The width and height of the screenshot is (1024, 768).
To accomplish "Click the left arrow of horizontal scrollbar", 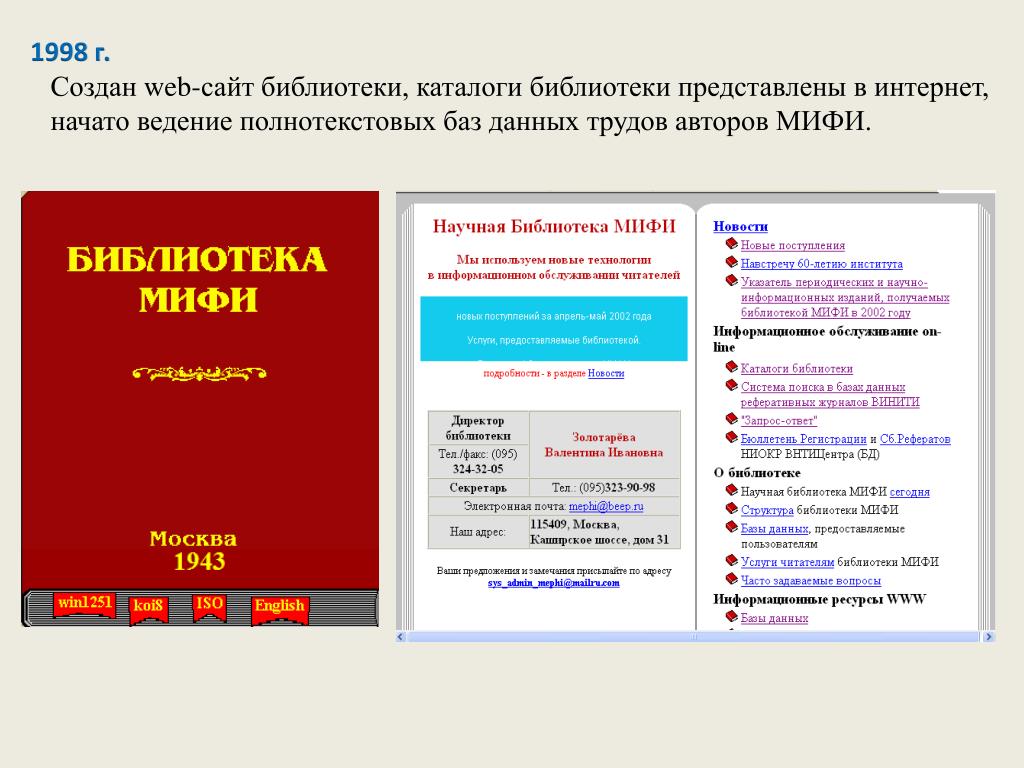I will (401, 636).
